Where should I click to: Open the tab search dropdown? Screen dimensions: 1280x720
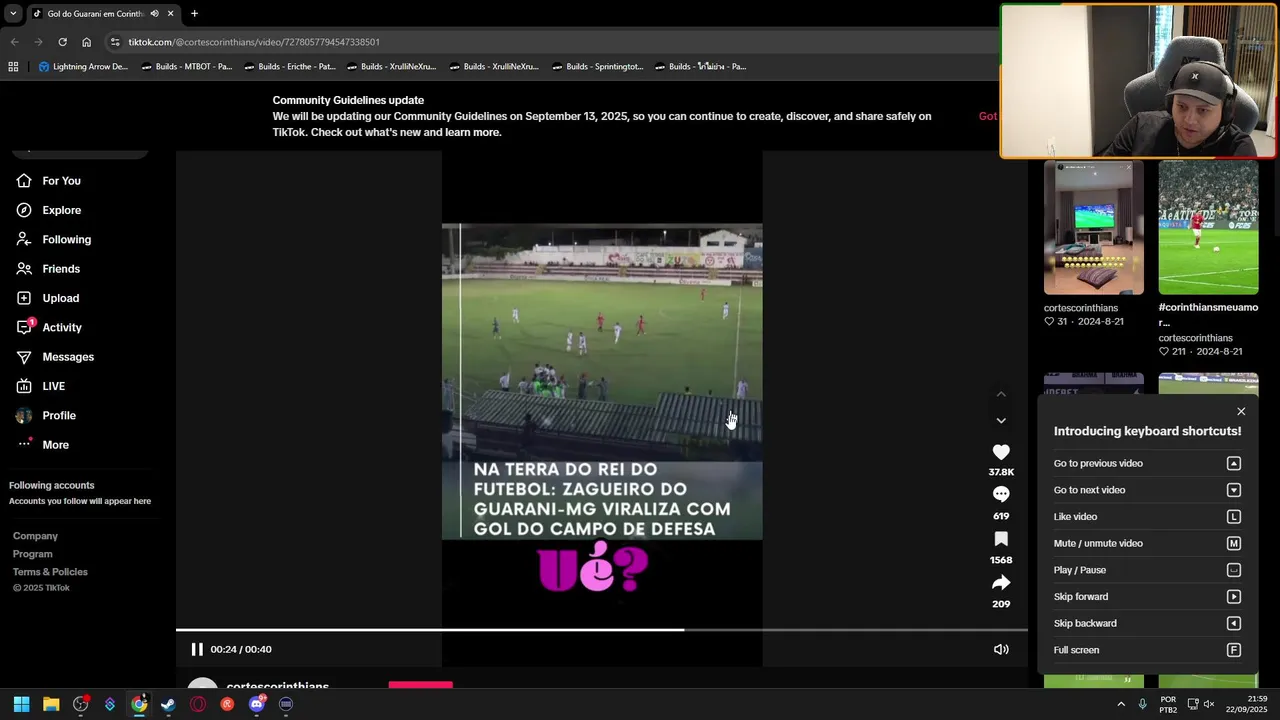[12, 13]
